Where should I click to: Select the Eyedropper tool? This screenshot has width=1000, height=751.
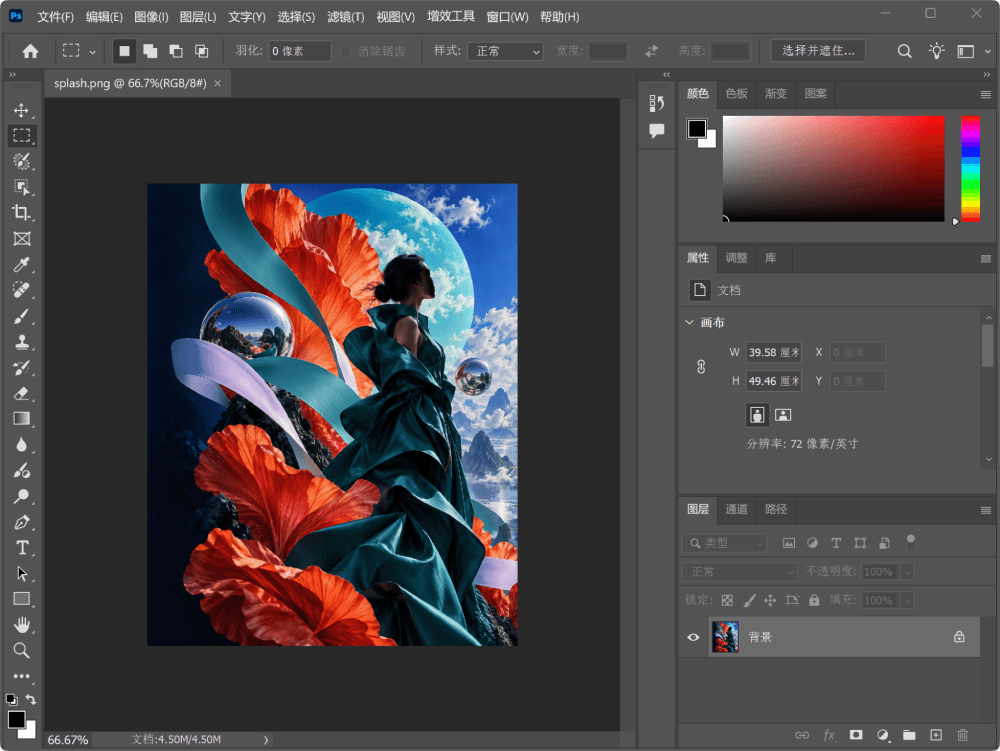point(22,265)
